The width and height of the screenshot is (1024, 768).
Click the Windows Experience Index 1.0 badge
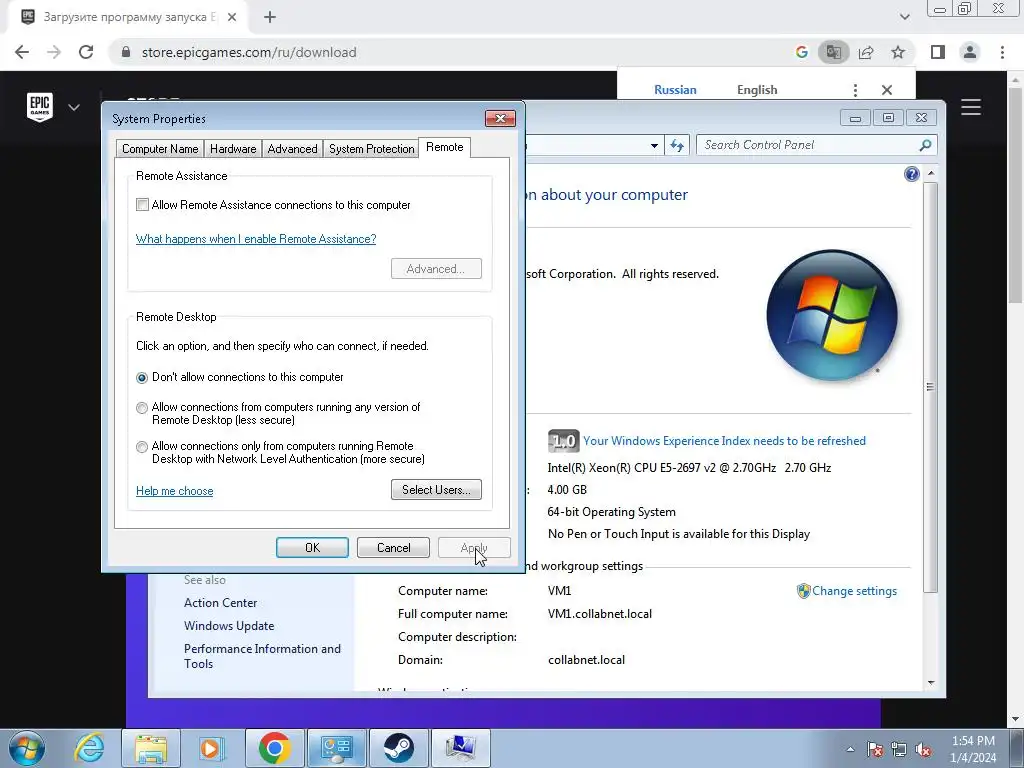pyautogui.click(x=563, y=441)
